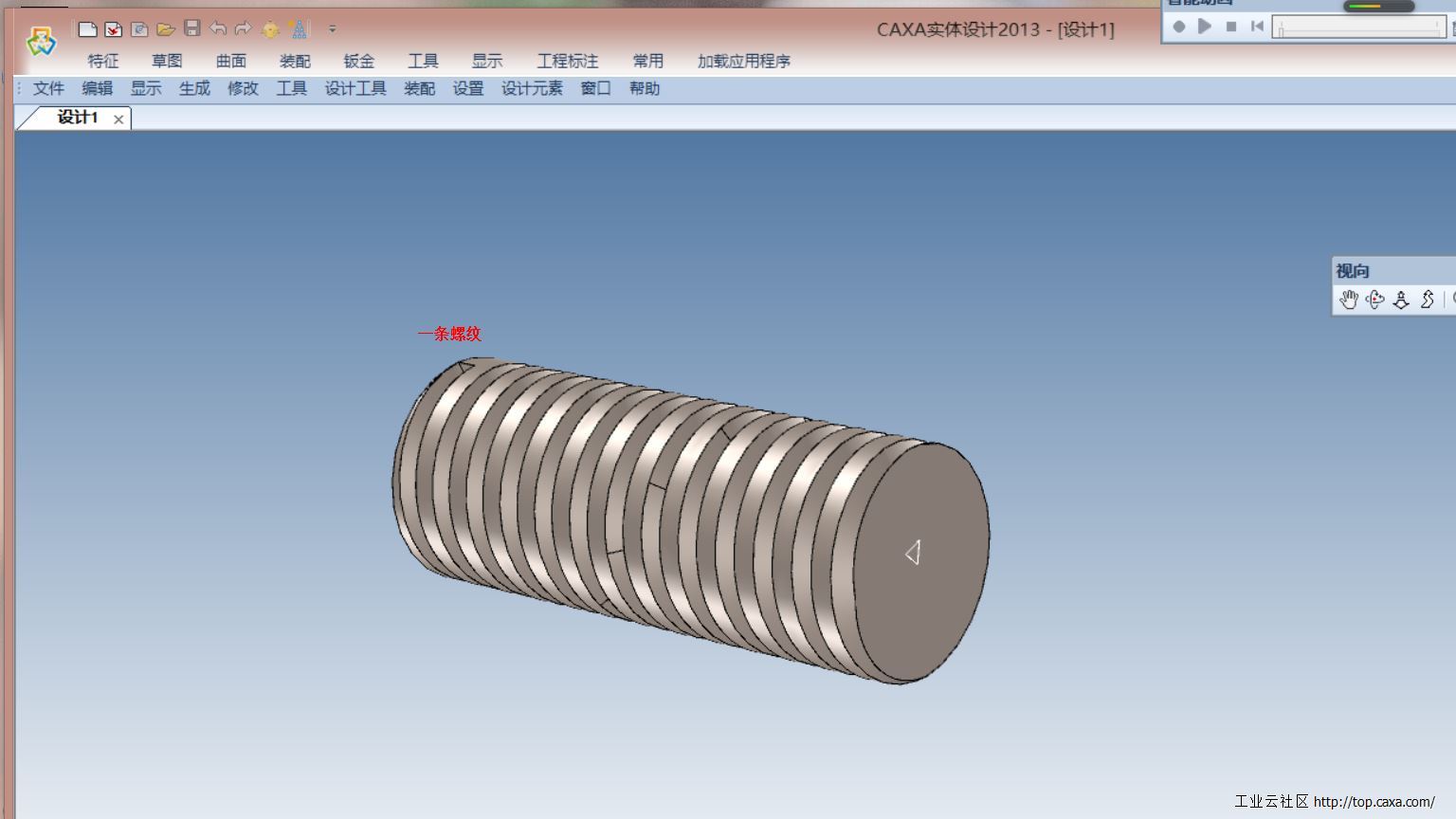Switch to the 常用 ribbon tab
Image resolution: width=1456 pixels, height=819 pixels.
648,61
